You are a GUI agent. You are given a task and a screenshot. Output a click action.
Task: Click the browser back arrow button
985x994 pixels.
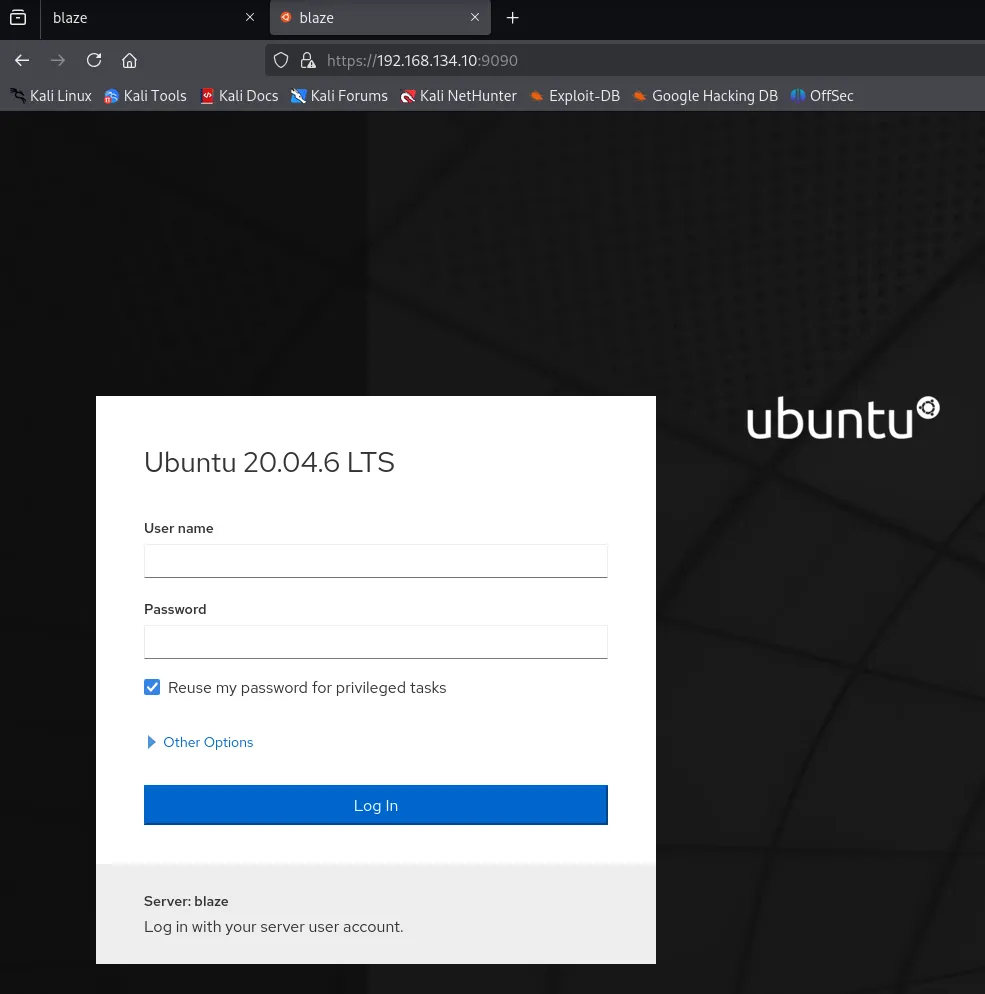tap(22, 60)
